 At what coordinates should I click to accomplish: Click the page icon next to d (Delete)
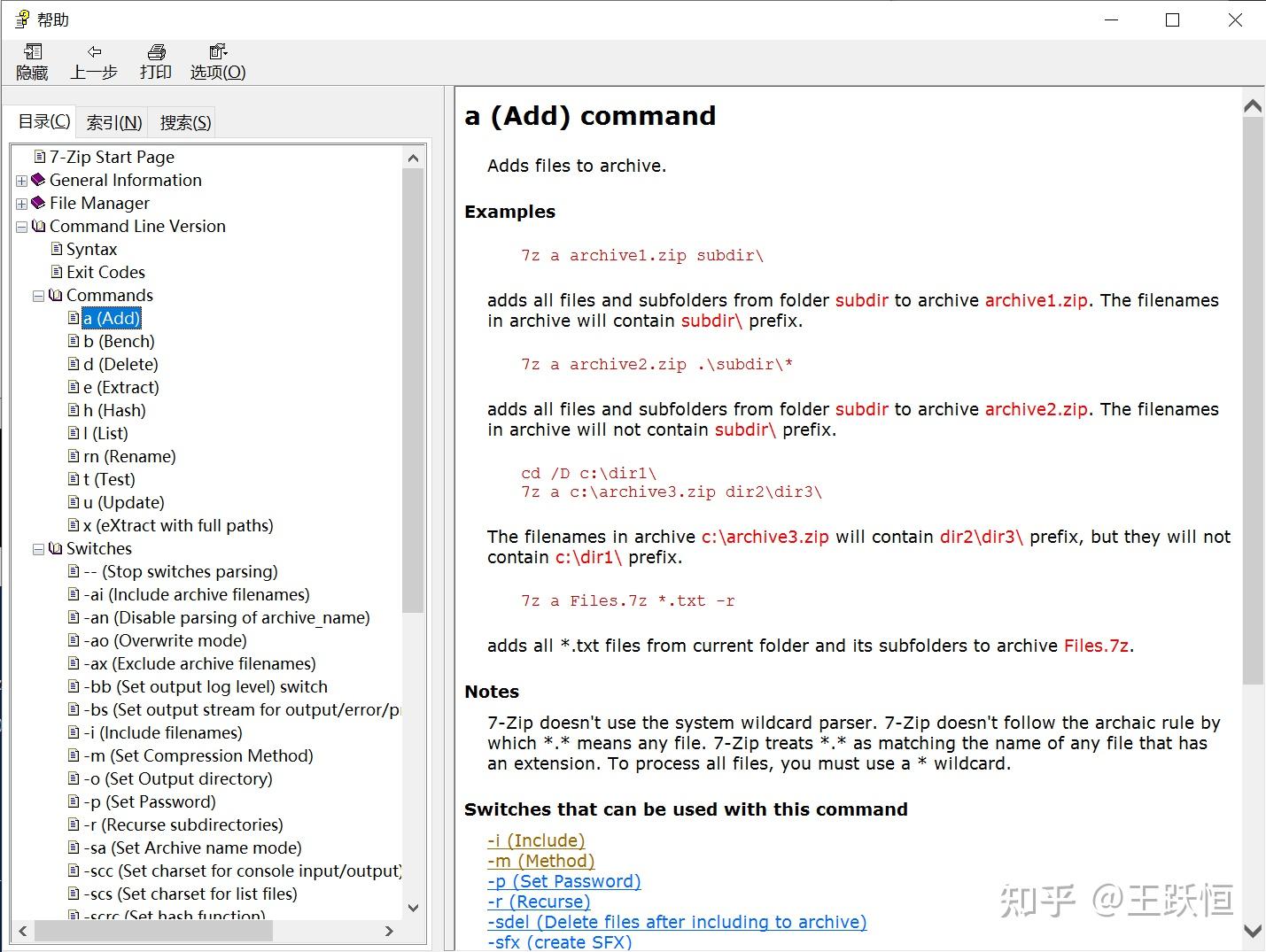coord(74,364)
